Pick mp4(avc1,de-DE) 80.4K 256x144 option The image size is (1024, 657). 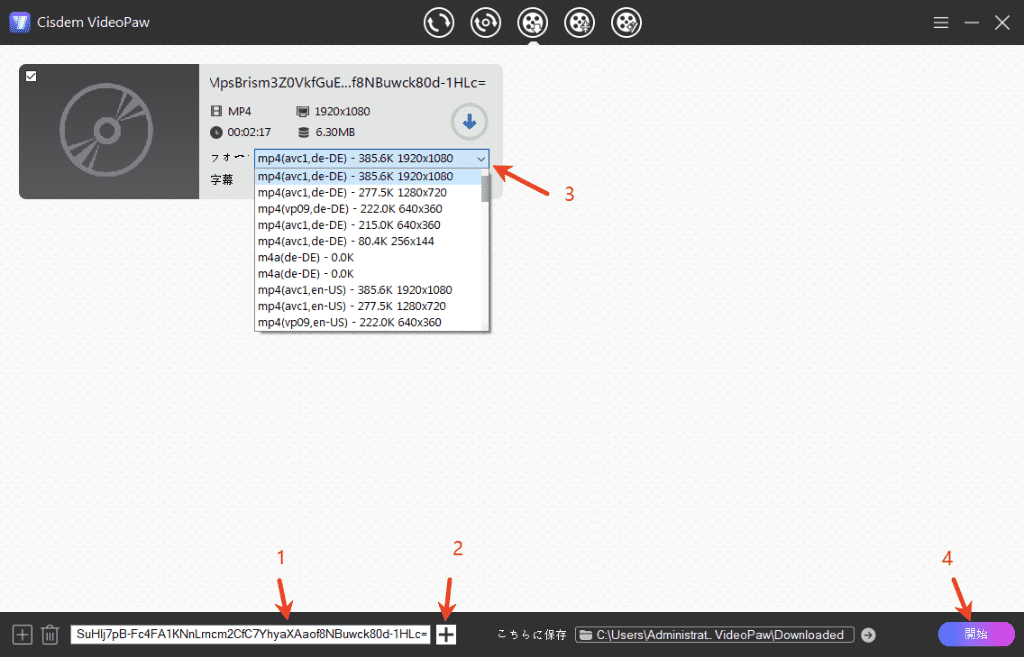(x=346, y=241)
